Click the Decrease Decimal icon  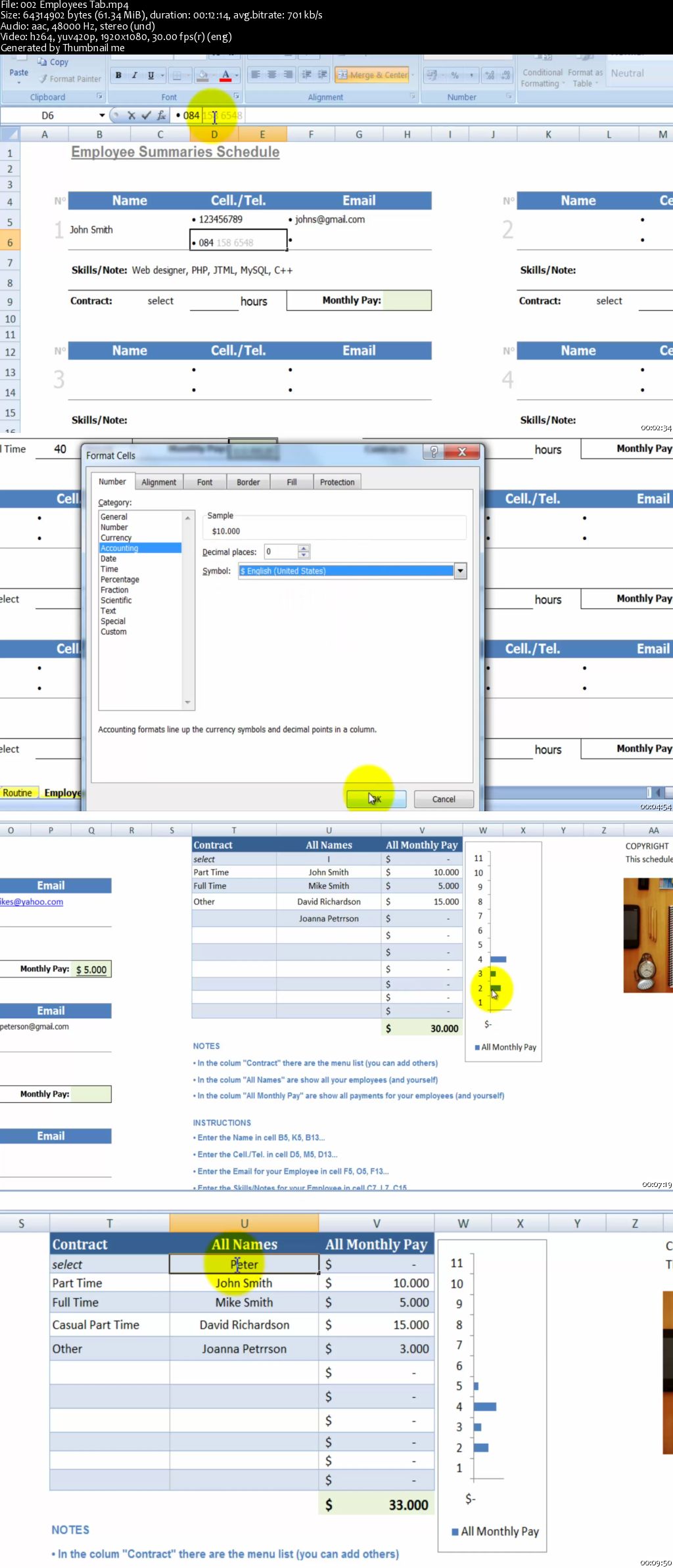(505, 75)
